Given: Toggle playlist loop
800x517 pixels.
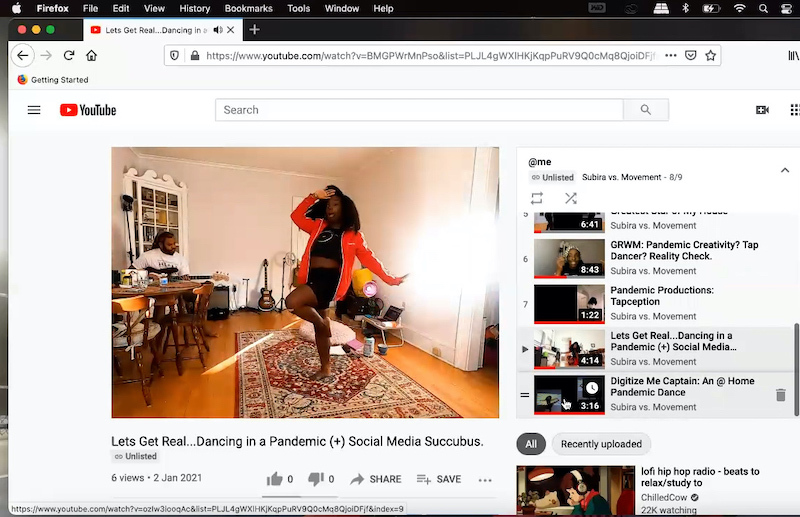Looking at the screenshot, I should point(537,198).
